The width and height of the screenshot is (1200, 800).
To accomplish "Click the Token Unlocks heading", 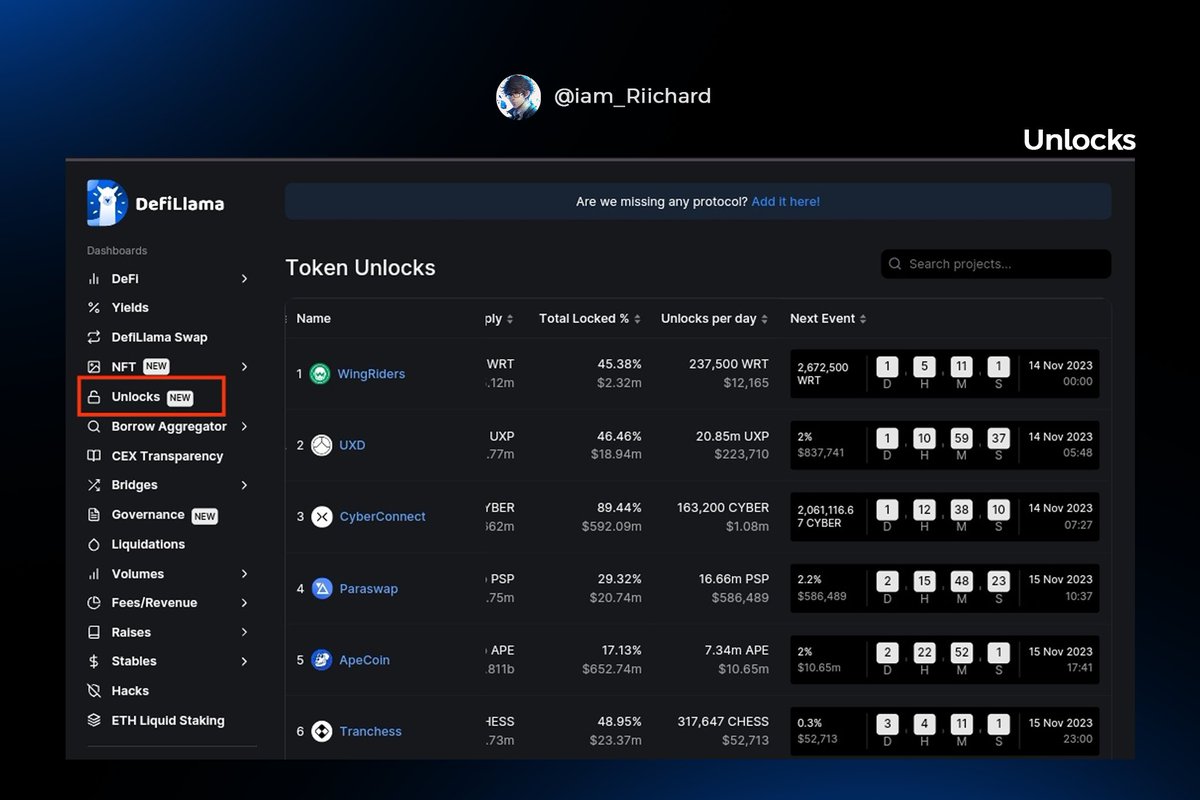I will pyautogui.click(x=360, y=268).
